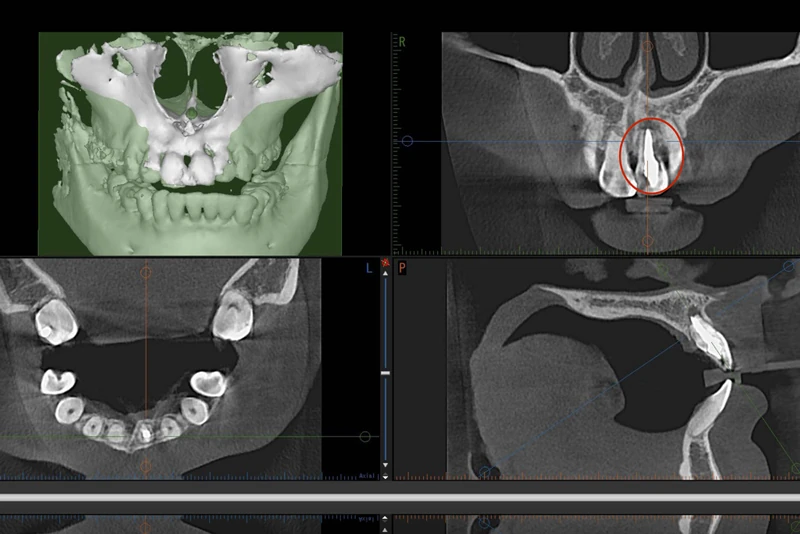Screen dimensions: 800x534
Task: Click the red icon above the axial slice slider
Action: [x=385, y=263]
